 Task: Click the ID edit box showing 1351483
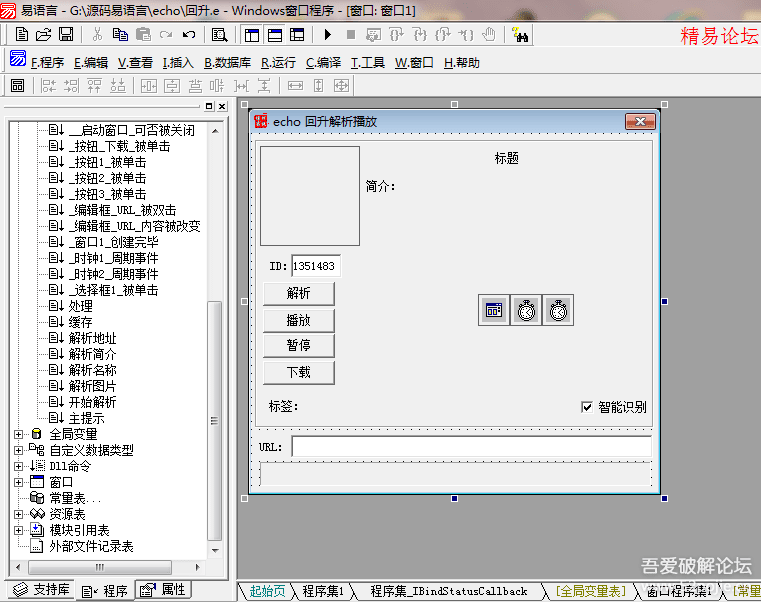point(315,266)
